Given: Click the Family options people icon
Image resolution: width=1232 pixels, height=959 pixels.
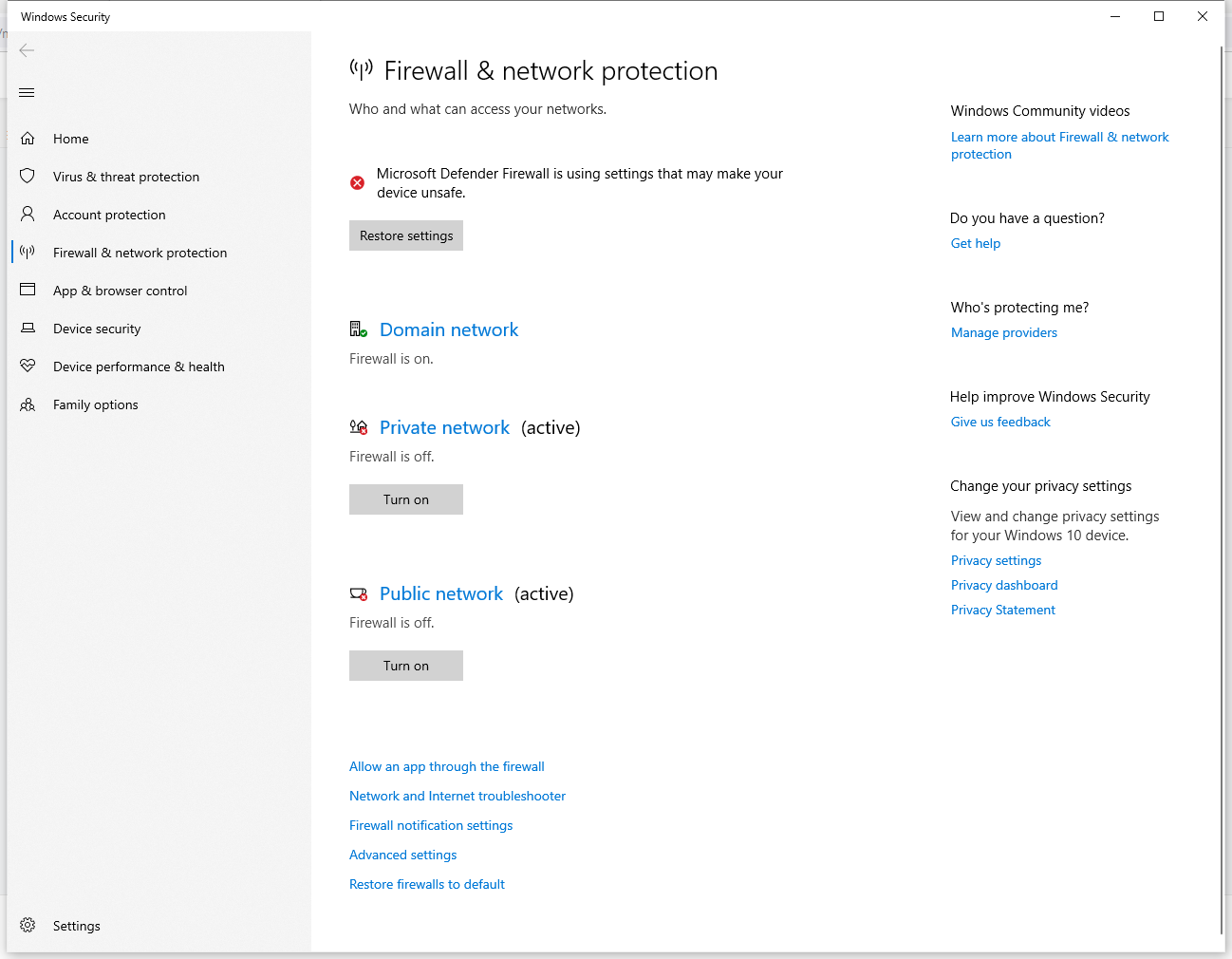Looking at the screenshot, I should click(x=28, y=404).
